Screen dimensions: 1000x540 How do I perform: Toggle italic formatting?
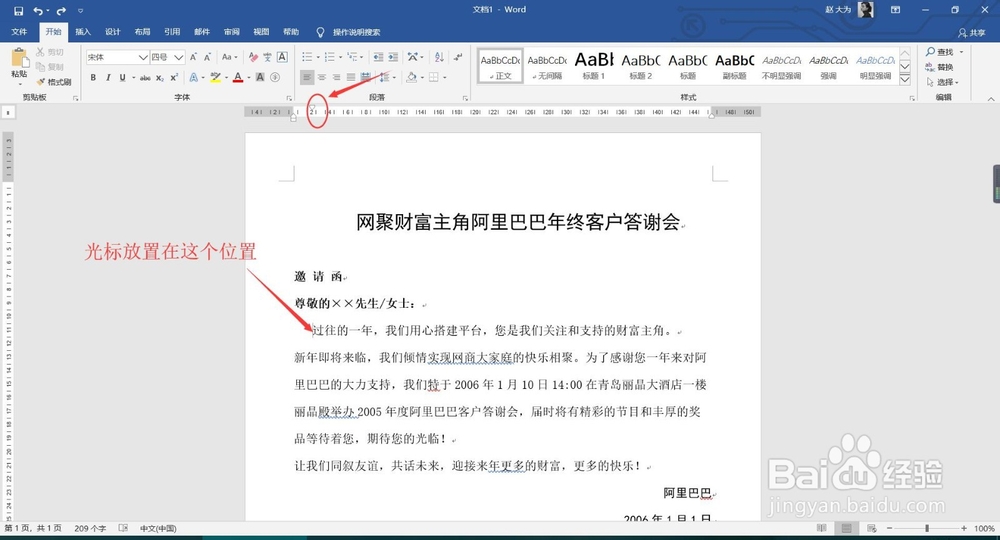tap(108, 78)
